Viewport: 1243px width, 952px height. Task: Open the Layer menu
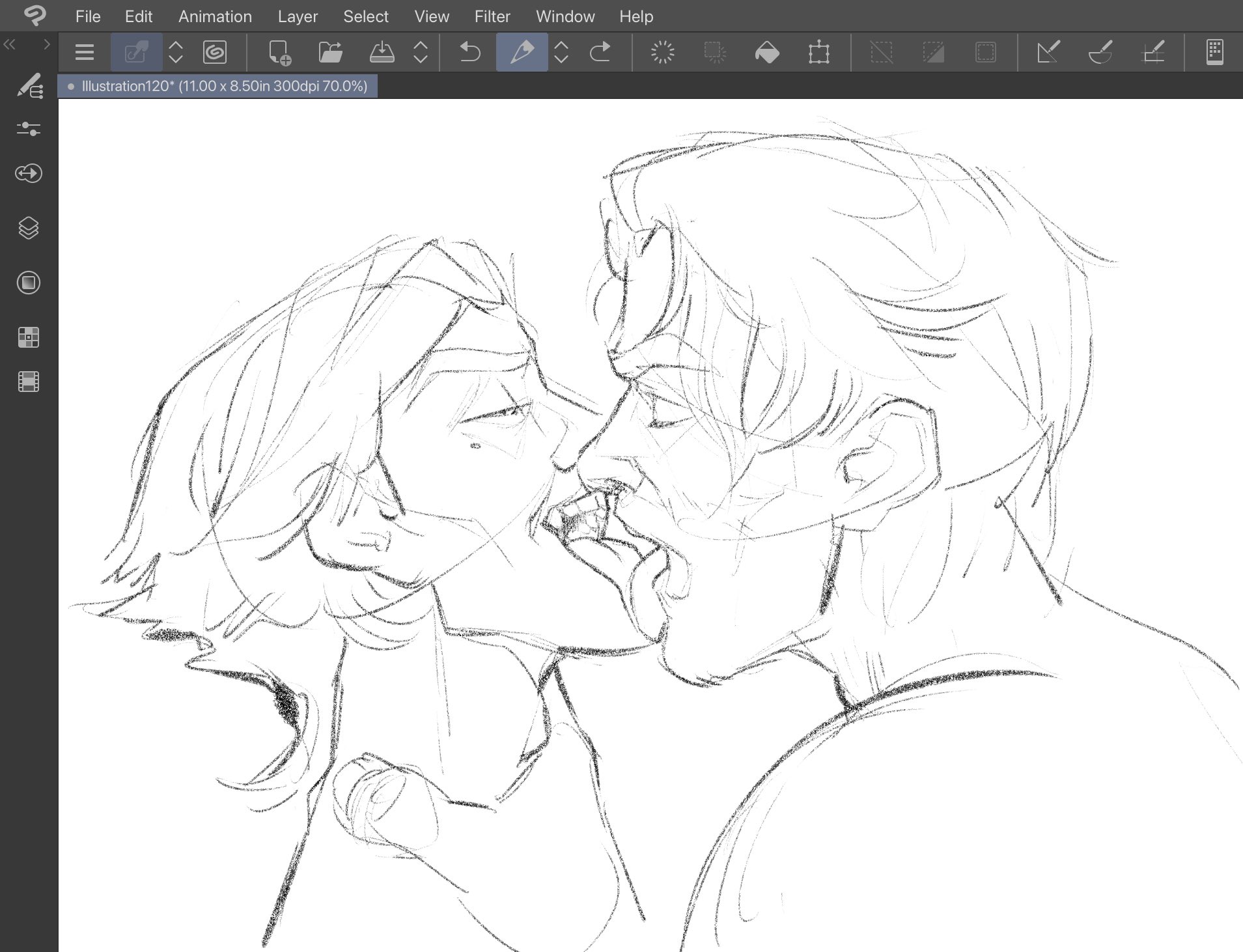coord(298,16)
